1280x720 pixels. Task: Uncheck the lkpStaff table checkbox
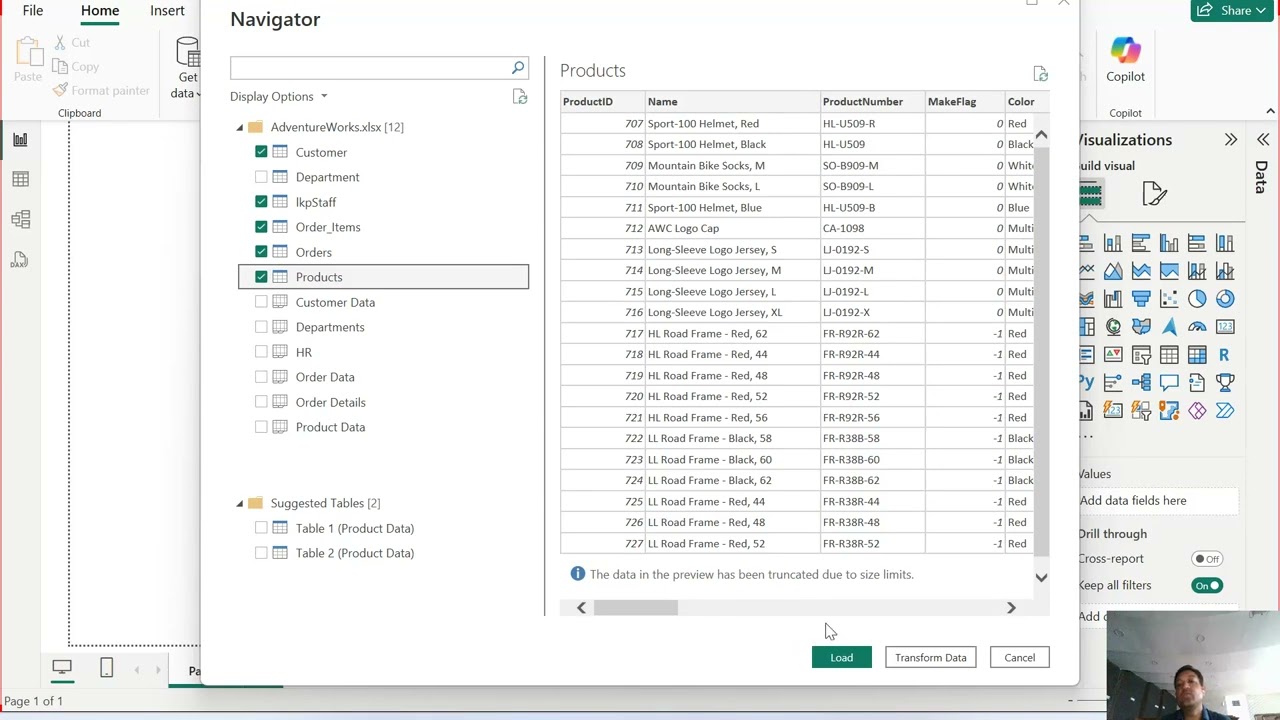click(261, 202)
